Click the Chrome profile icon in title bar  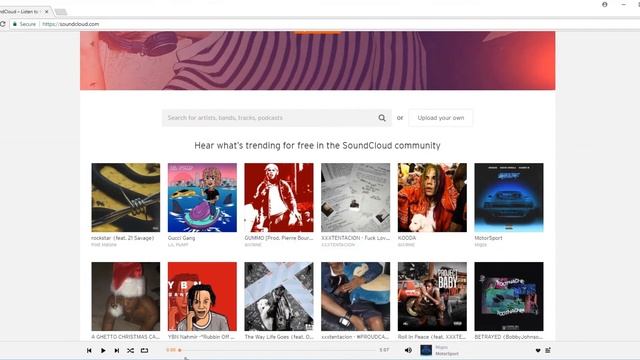pyautogui.click(x=604, y=4)
